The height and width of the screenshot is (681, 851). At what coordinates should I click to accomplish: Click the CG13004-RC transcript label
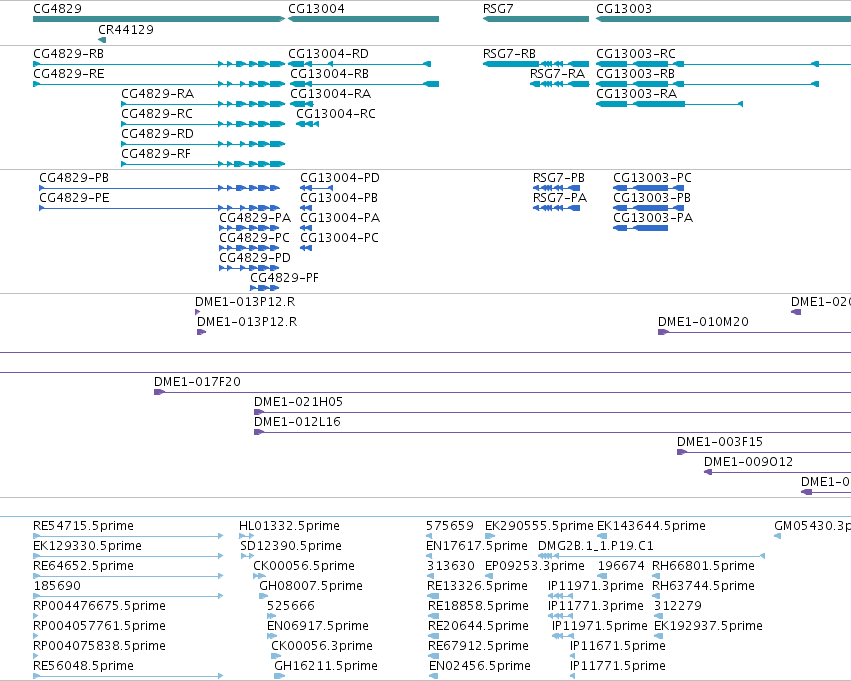pyautogui.click(x=336, y=114)
